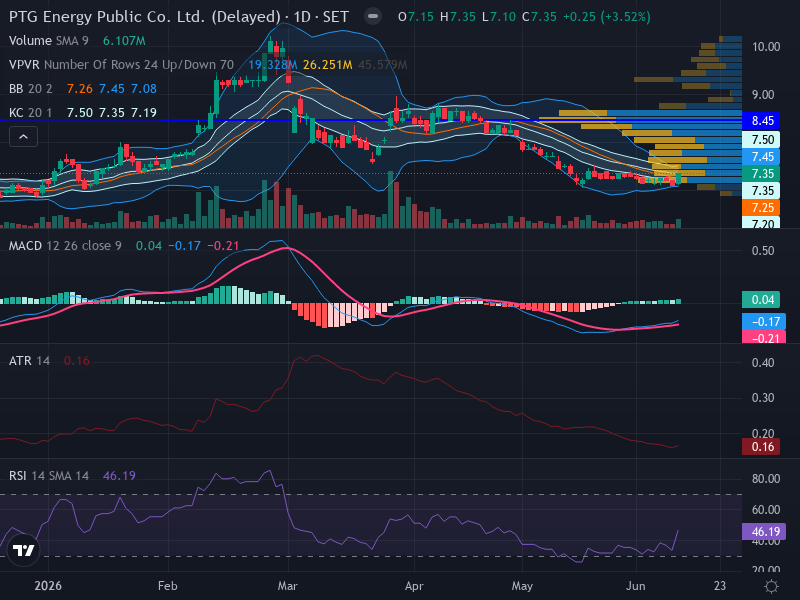The height and width of the screenshot is (600, 800).
Task: Click the price change +0.25 (+3.52%) text
Action: 607,17
